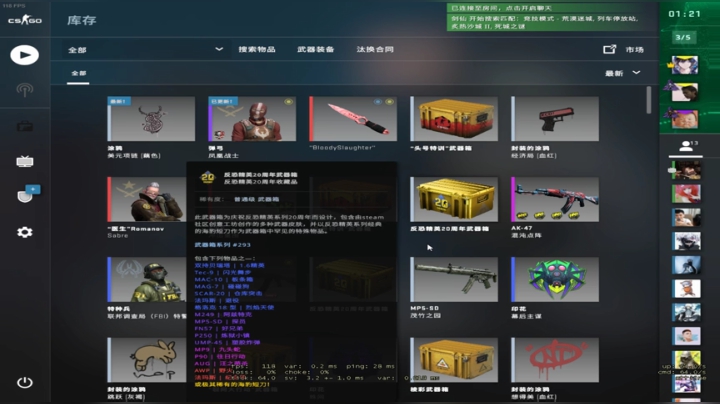
Task: Open the Watch TV icon
Action: pos(25,161)
